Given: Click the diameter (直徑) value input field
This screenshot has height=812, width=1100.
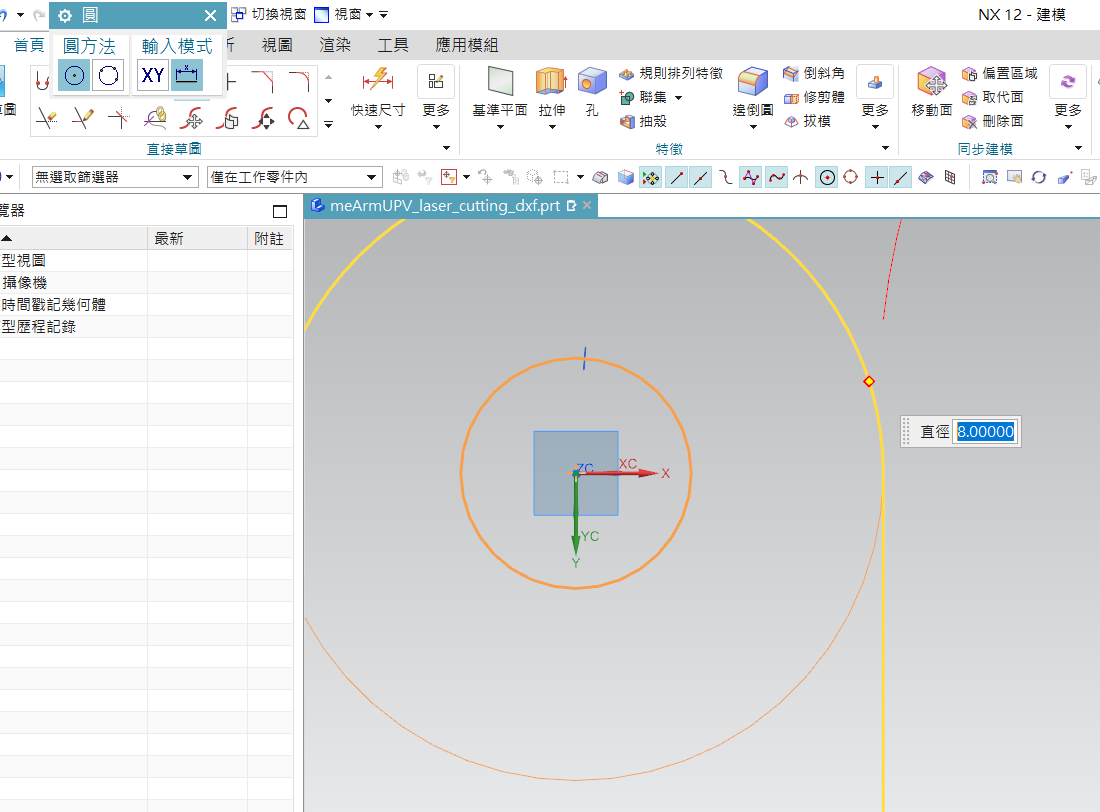Looking at the screenshot, I should pos(986,432).
